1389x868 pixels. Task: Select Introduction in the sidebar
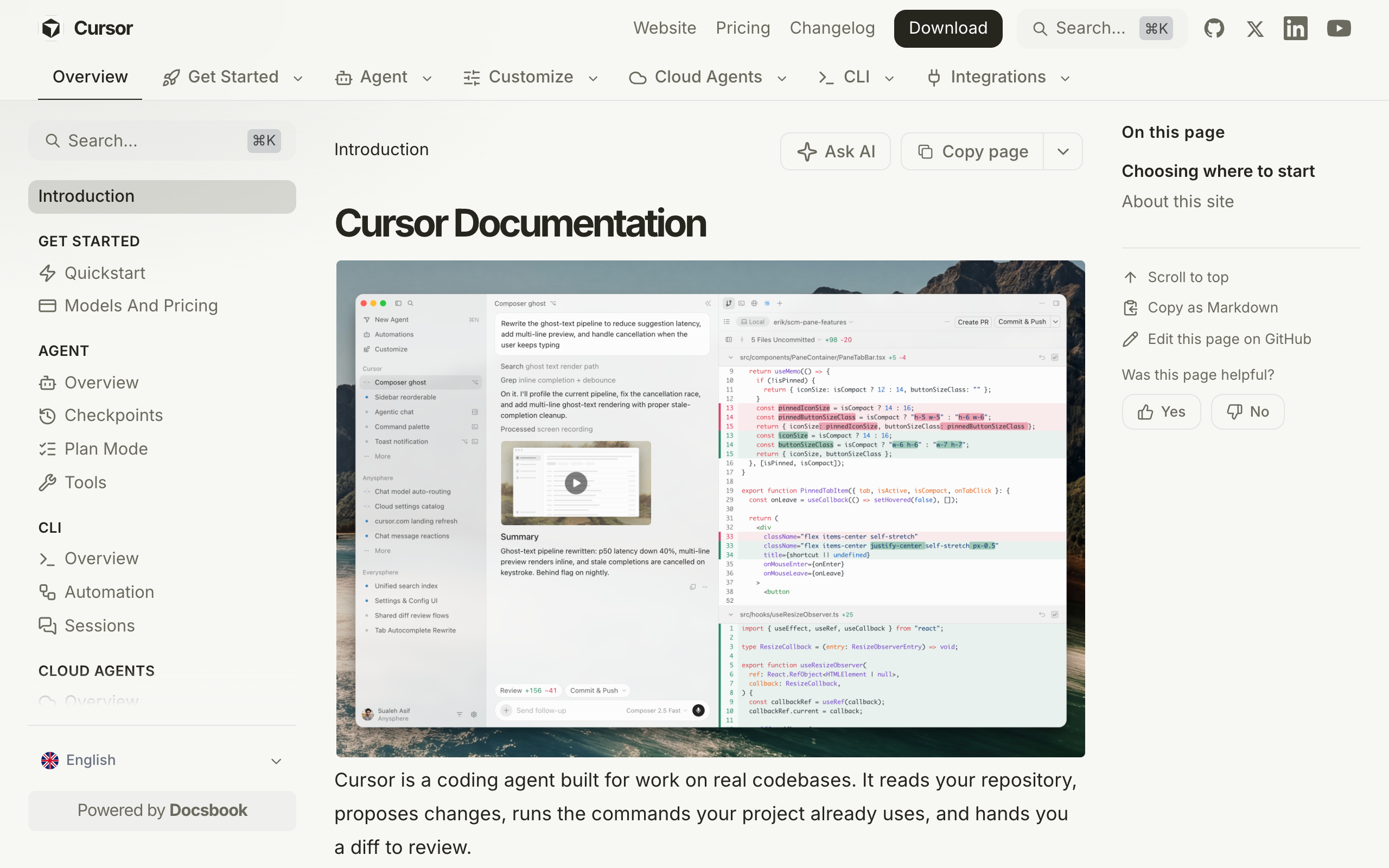[x=162, y=197]
